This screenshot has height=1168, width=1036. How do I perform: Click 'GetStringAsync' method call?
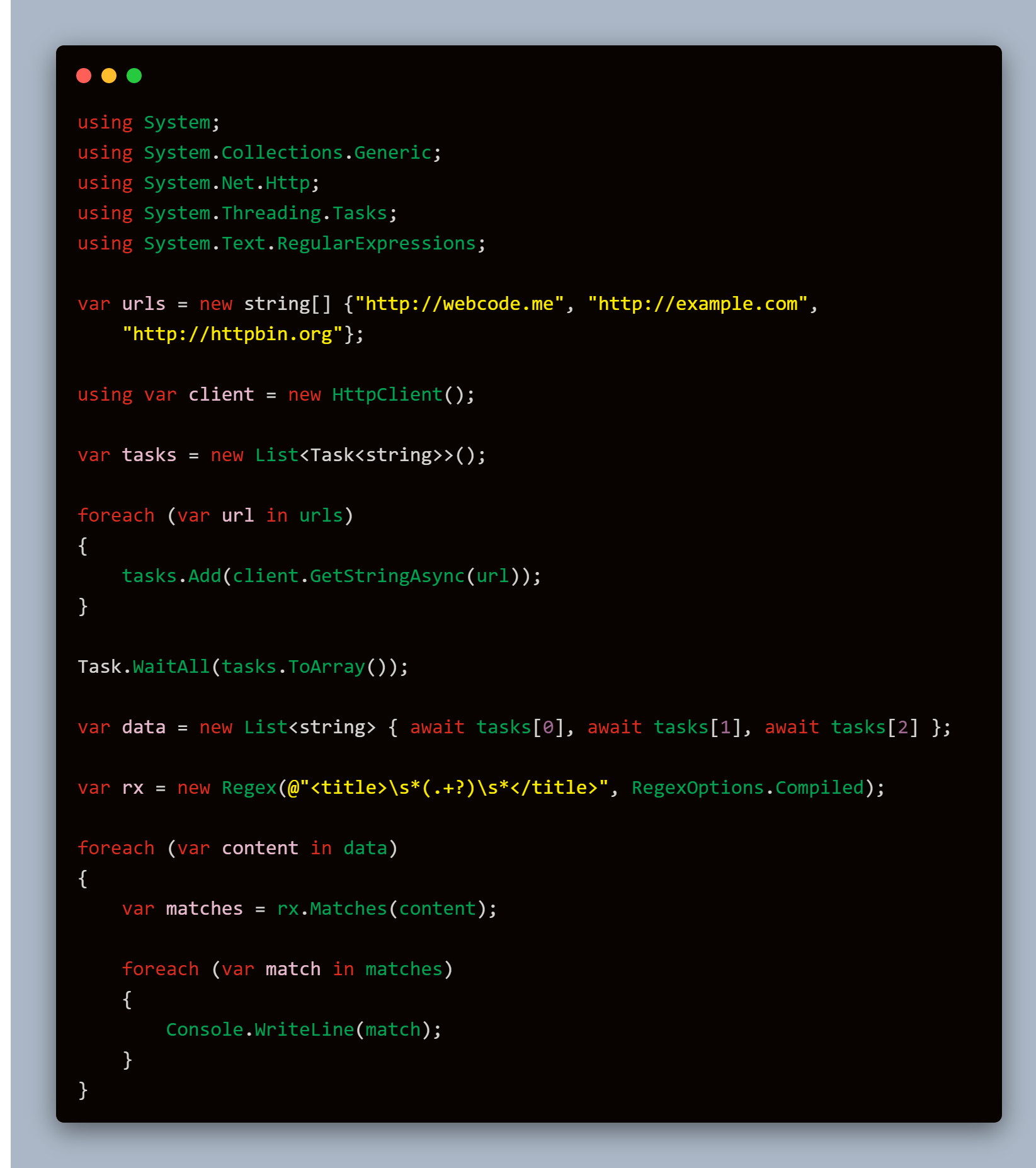387,576
